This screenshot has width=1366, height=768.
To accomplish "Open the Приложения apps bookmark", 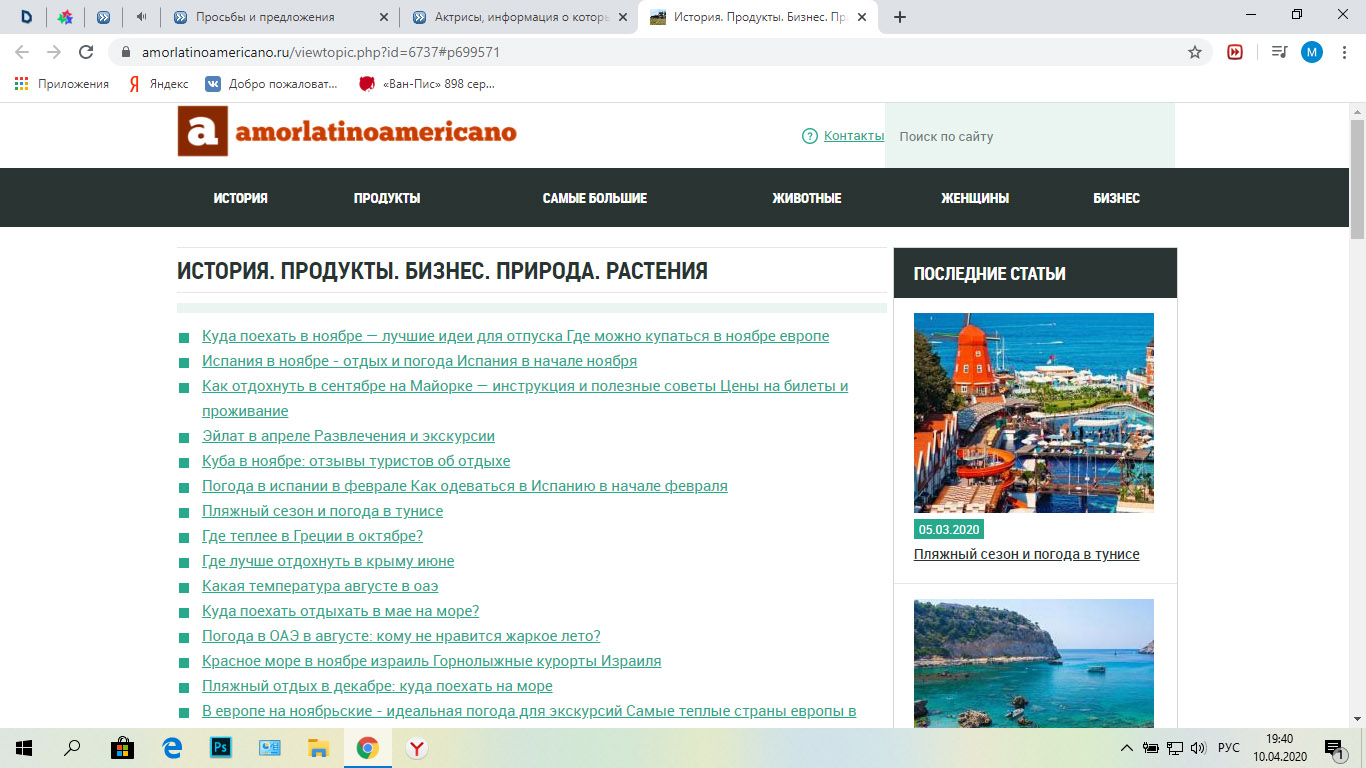I will pyautogui.click(x=62, y=84).
